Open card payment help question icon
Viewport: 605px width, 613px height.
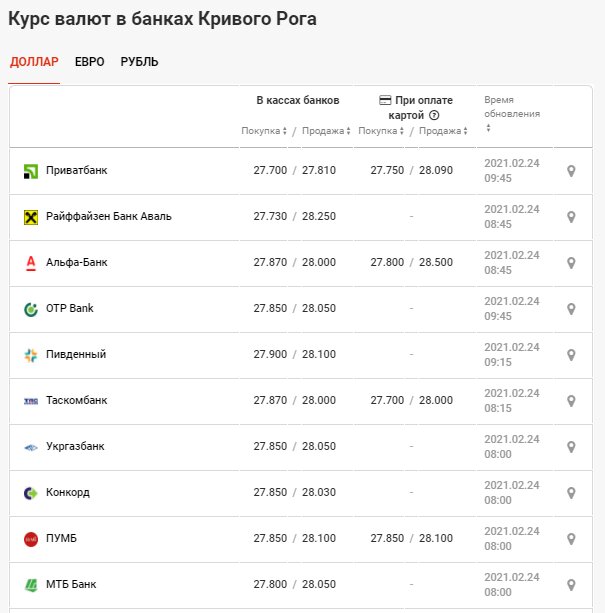tap(434, 115)
